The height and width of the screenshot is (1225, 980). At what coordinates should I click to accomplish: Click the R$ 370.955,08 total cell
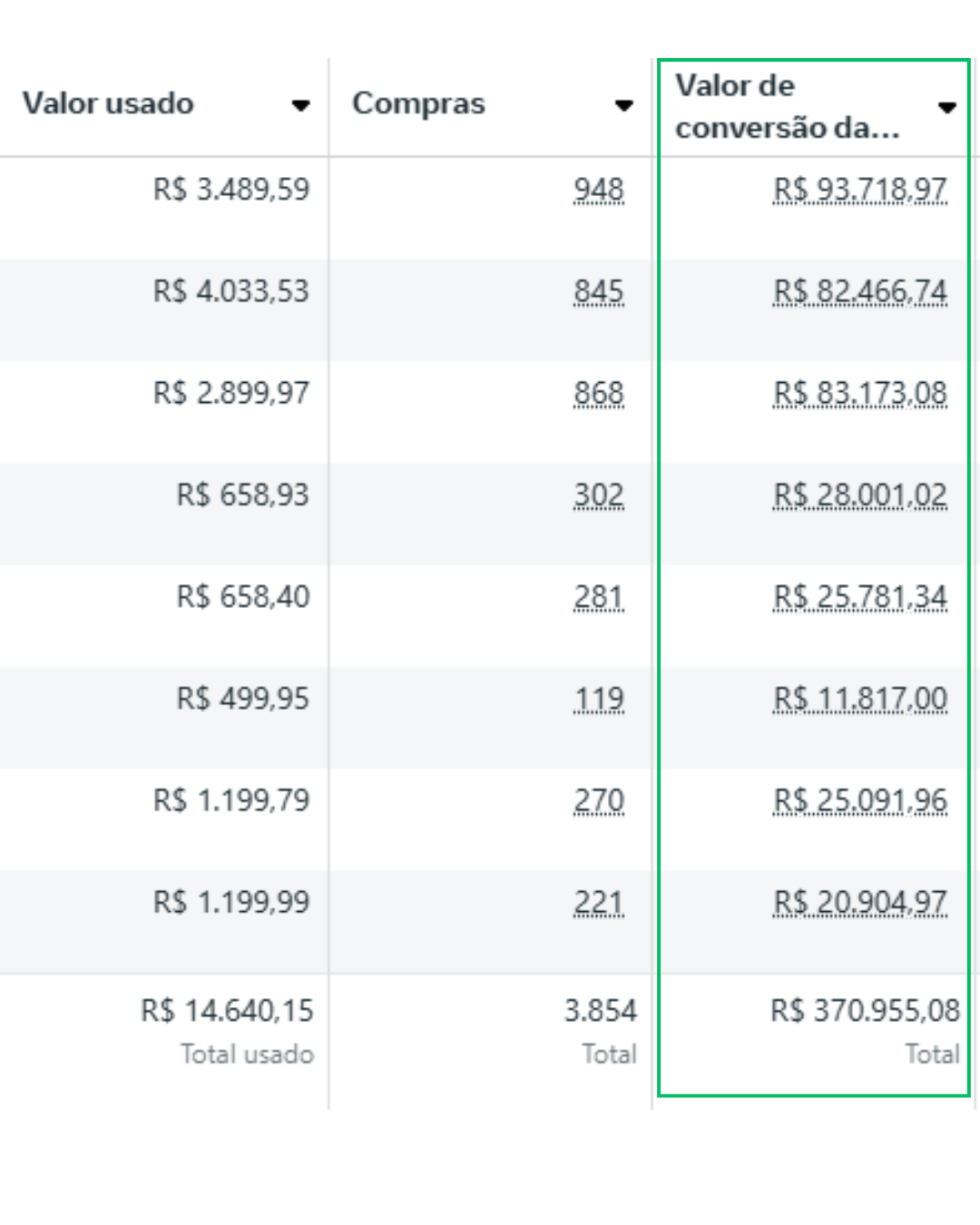pyautogui.click(x=865, y=1010)
